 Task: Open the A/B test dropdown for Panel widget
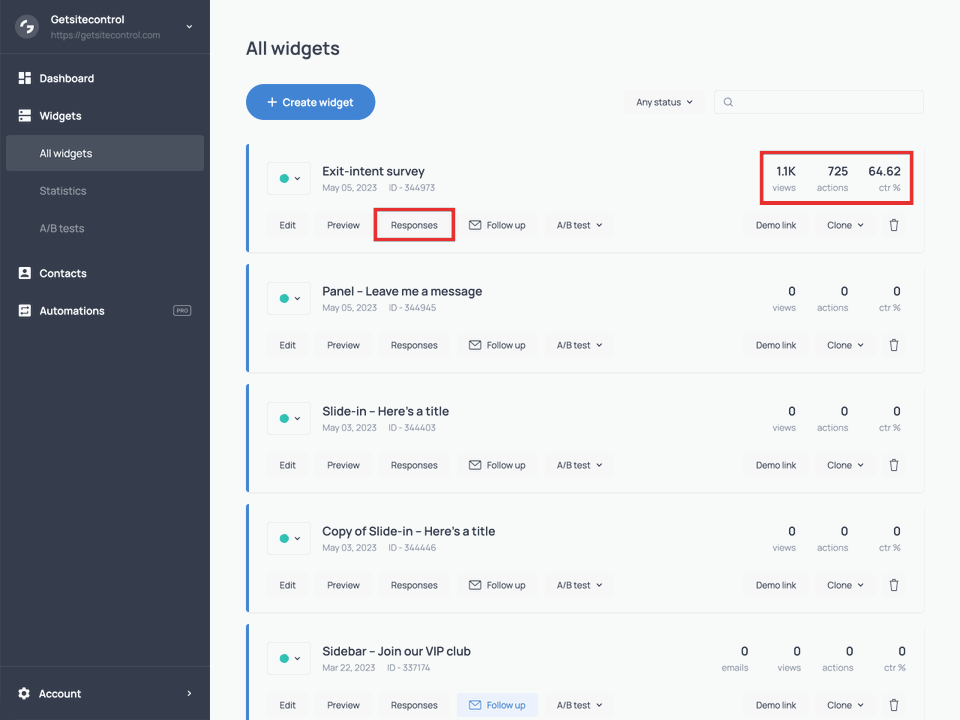click(x=578, y=344)
